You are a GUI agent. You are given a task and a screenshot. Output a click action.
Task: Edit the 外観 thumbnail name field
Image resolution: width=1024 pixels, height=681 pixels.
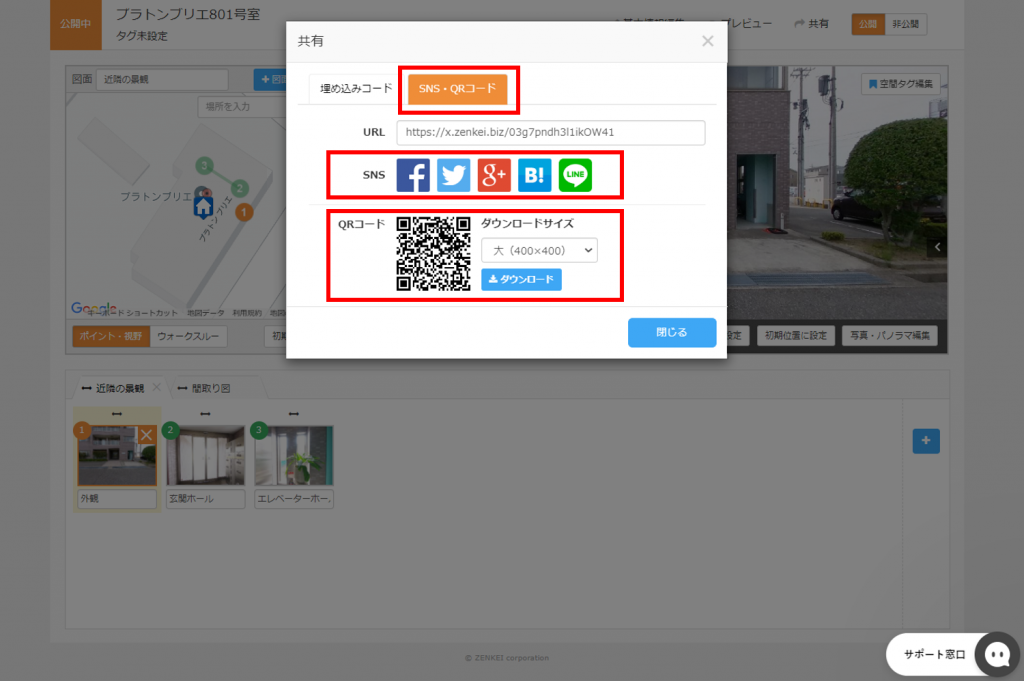coord(117,499)
